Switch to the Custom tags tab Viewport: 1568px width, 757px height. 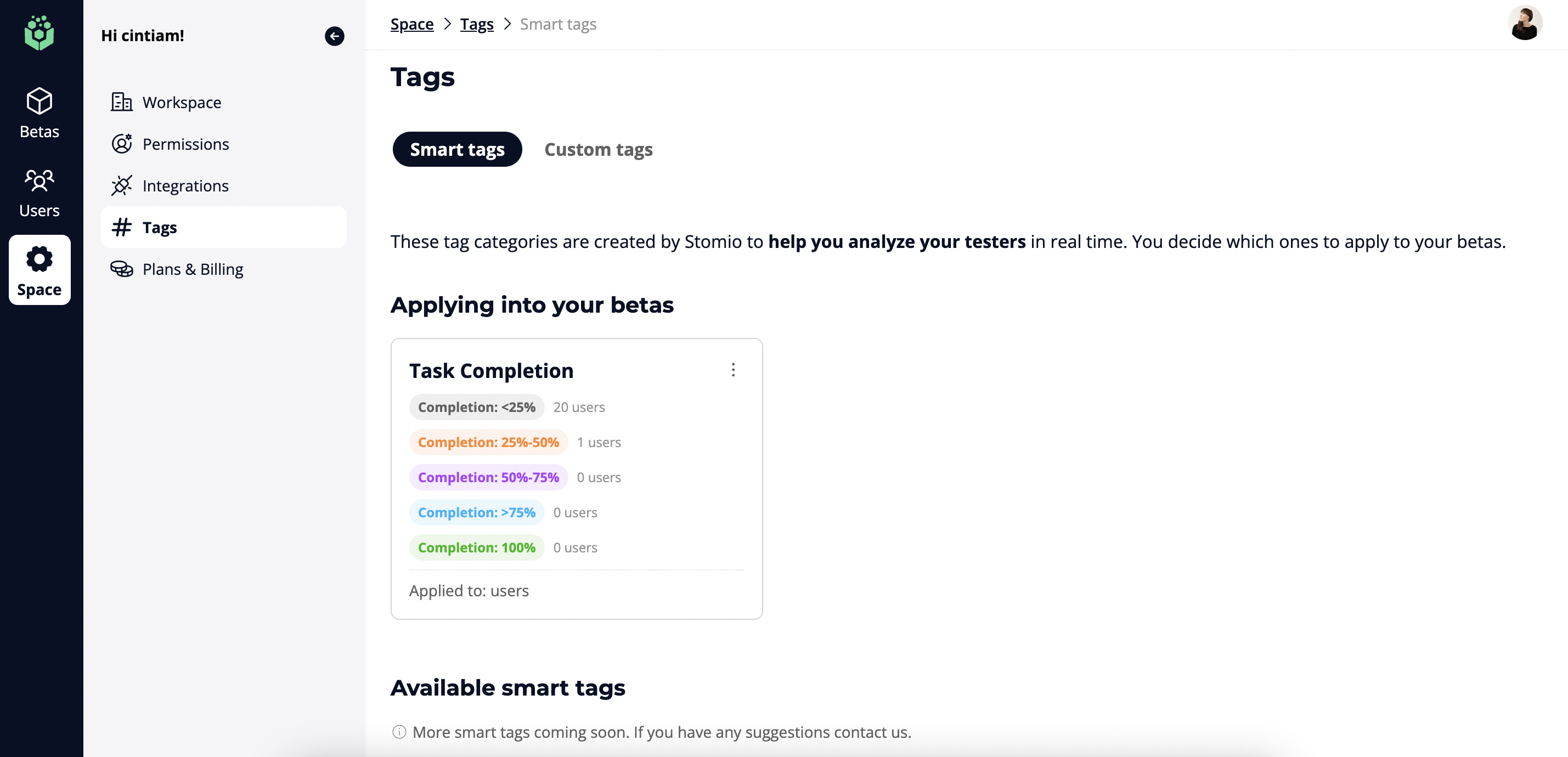click(x=598, y=149)
